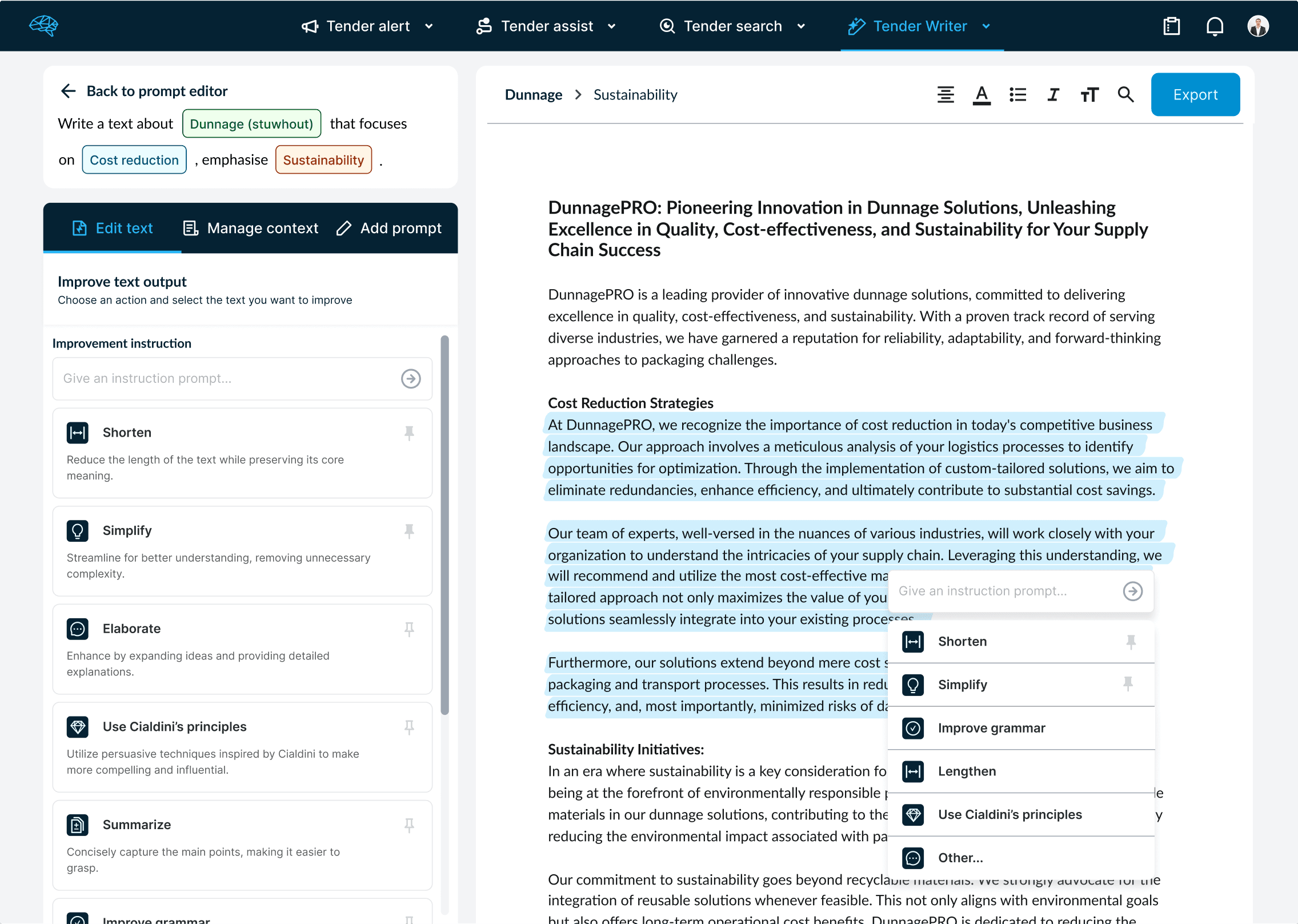Switch to the Edit text tab
The width and height of the screenshot is (1298, 924).
[x=113, y=228]
